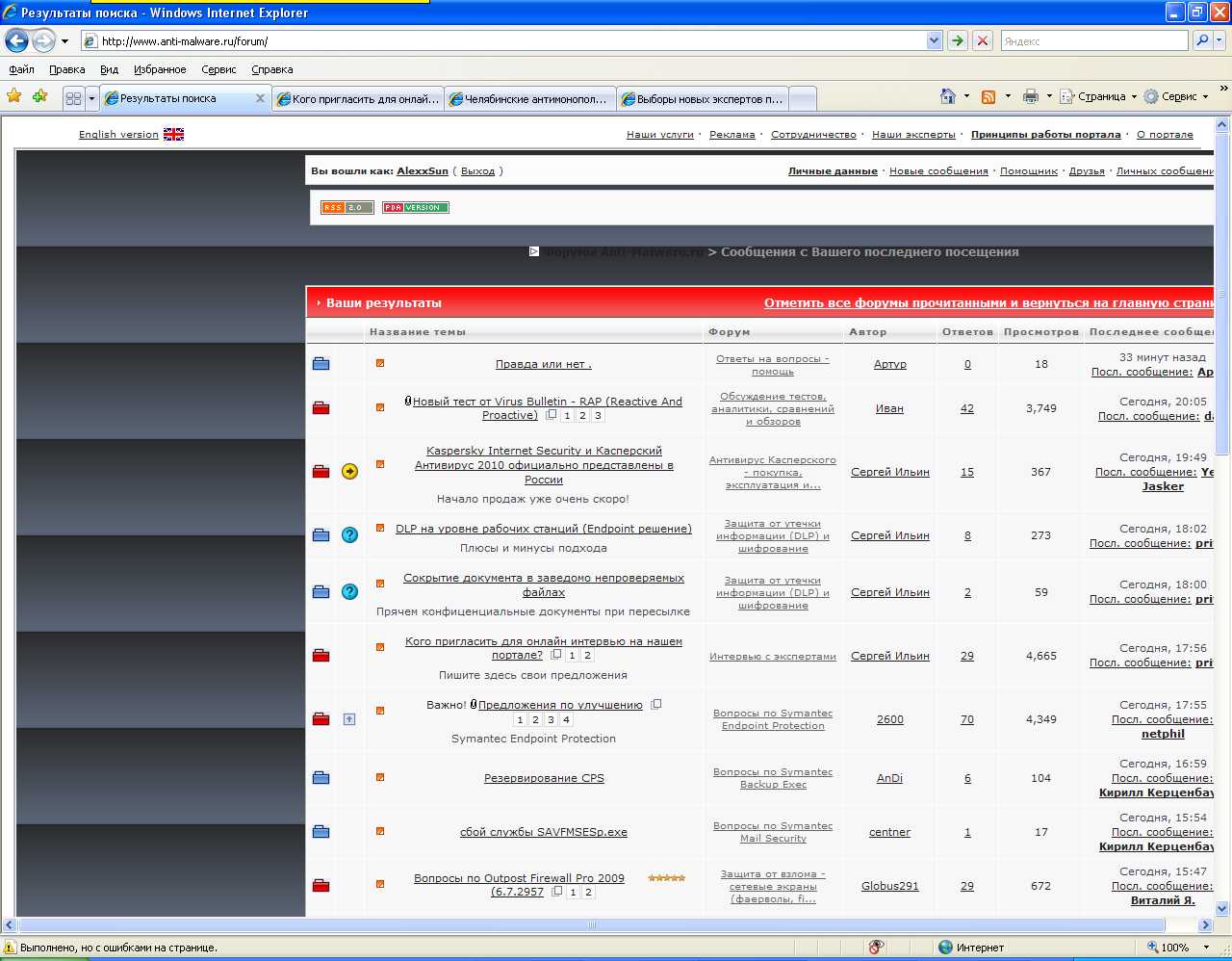Click the UK flag for English version
The height and width of the screenshot is (961, 1232).
[173, 135]
